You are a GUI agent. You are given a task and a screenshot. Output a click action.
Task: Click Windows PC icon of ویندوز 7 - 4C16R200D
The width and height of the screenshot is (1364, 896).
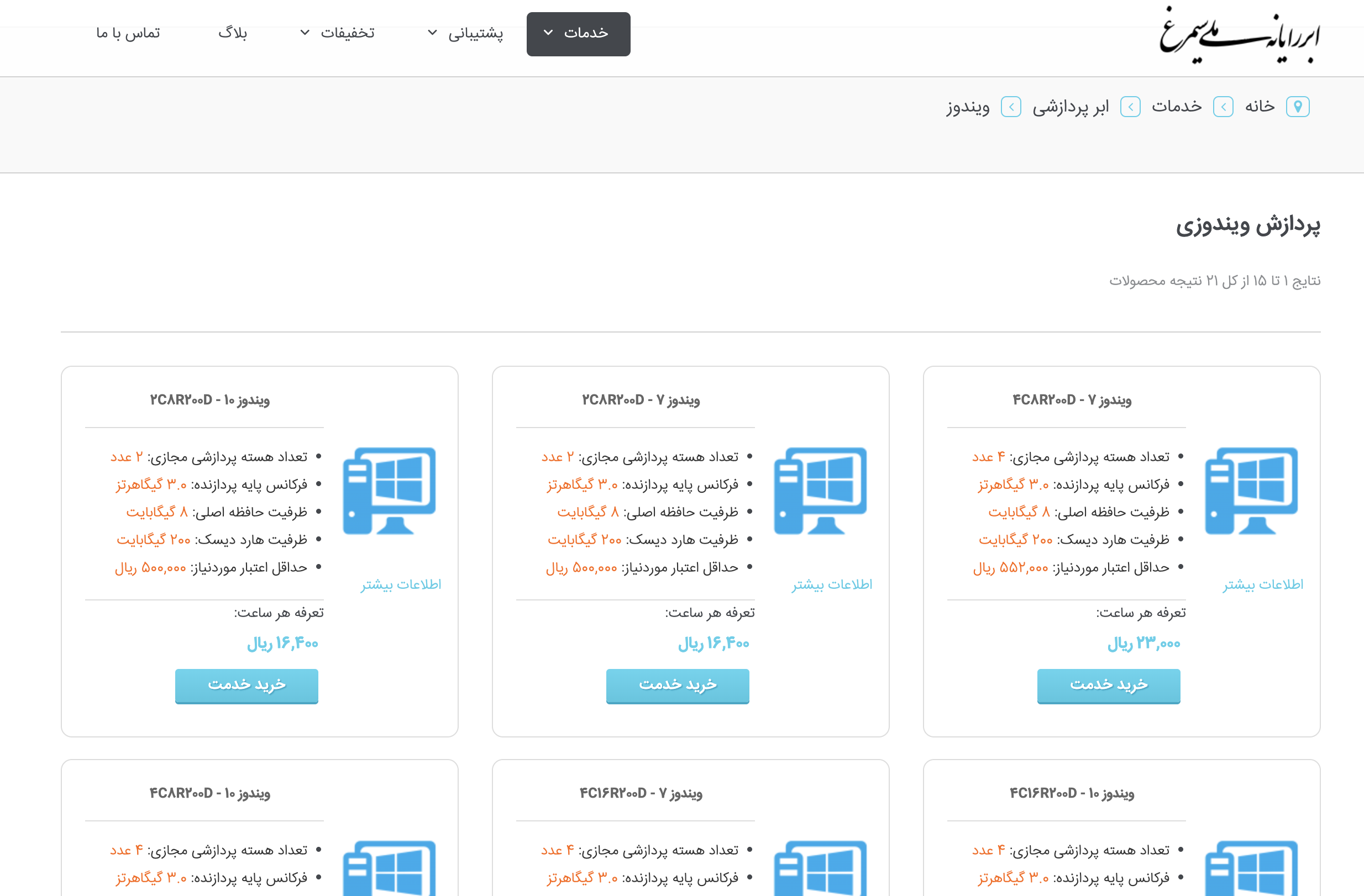[x=821, y=868]
